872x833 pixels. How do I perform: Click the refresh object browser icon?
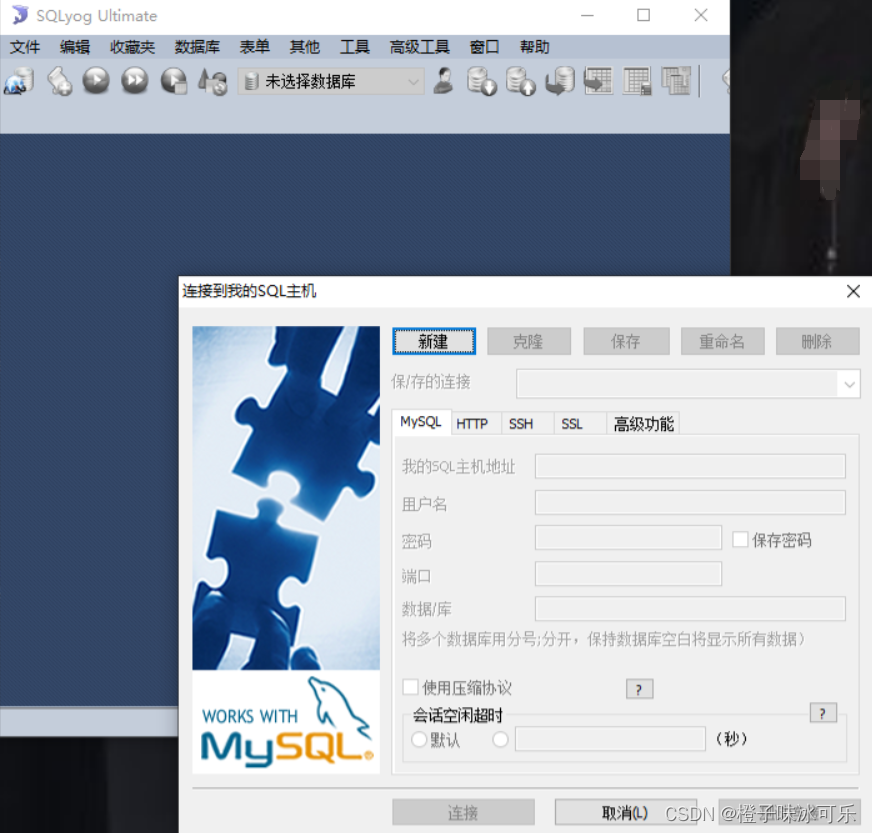[213, 82]
